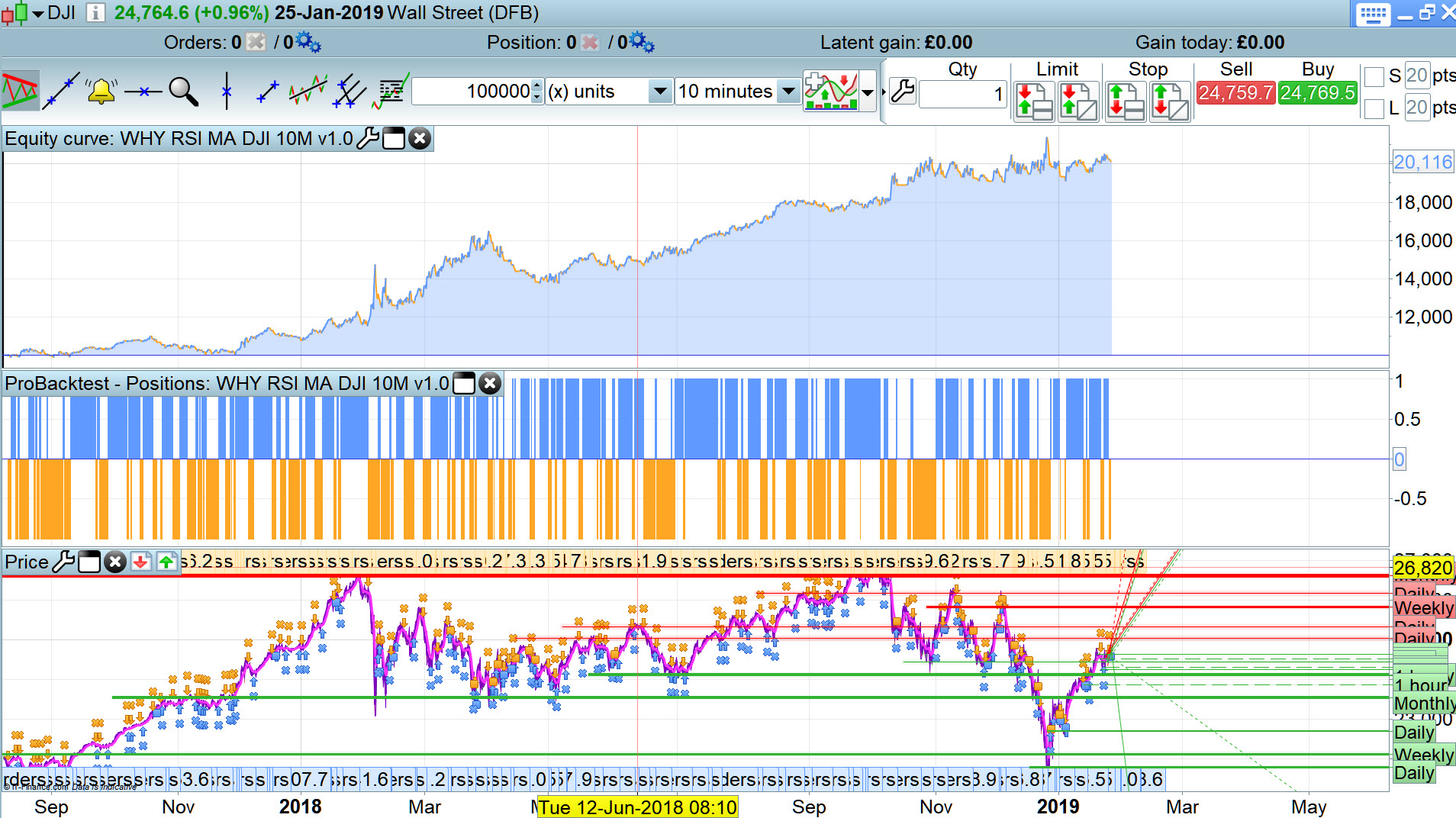Click the Latent gain £0.00 text

[896, 42]
